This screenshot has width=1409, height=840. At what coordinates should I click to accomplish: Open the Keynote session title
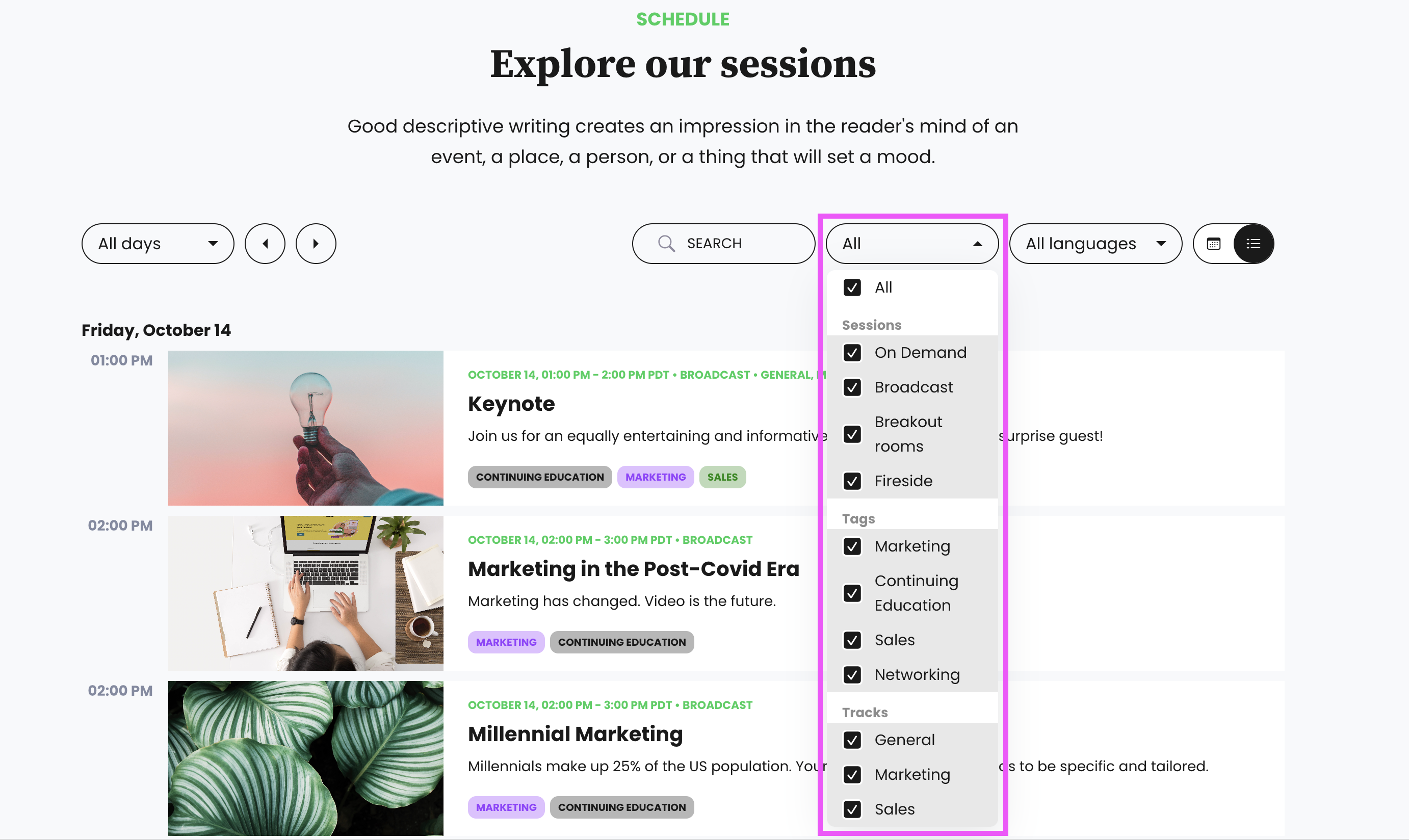tap(511, 404)
